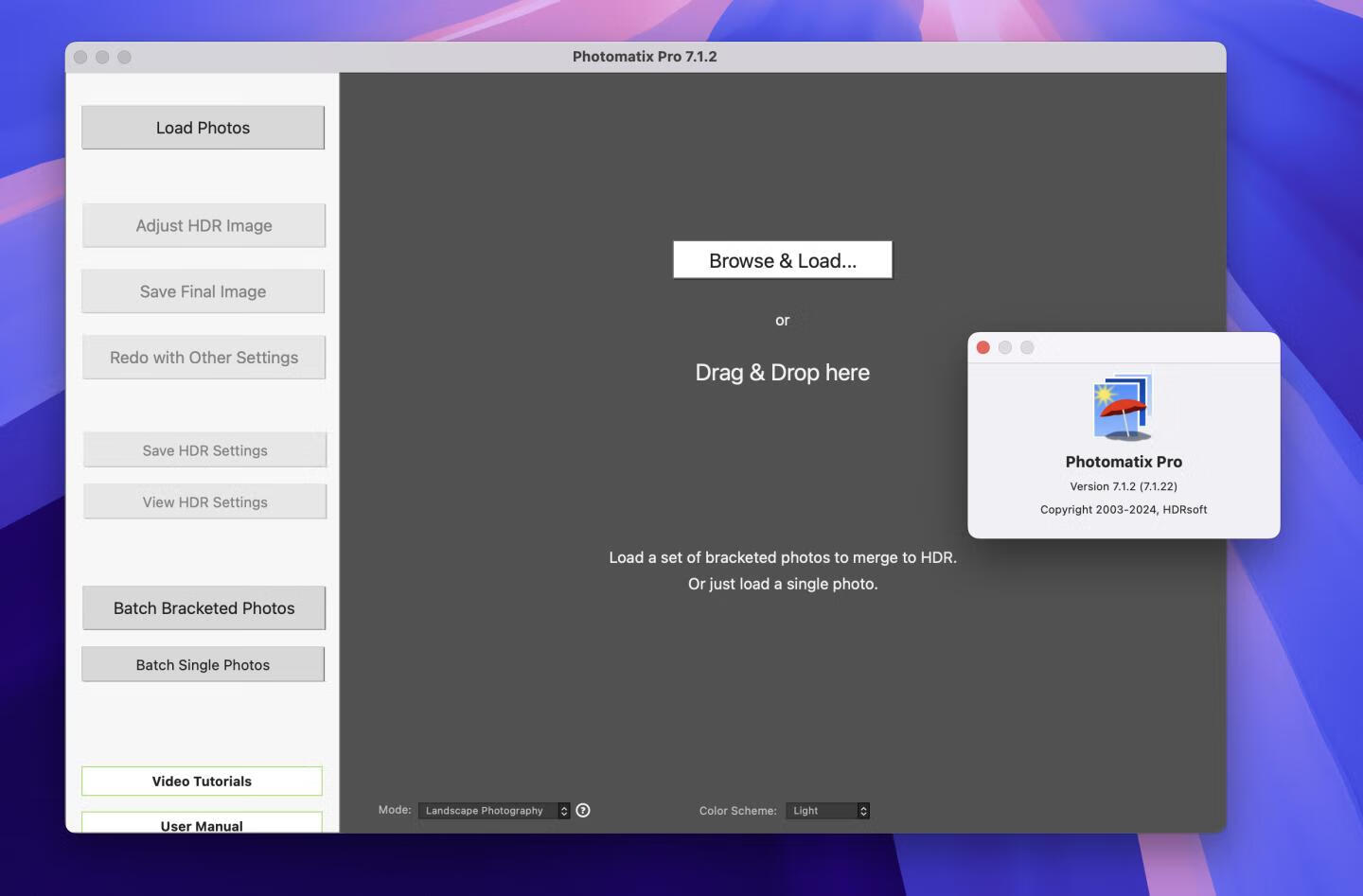Click the Load Photos button
The width and height of the screenshot is (1363, 896).
pyautogui.click(x=203, y=128)
